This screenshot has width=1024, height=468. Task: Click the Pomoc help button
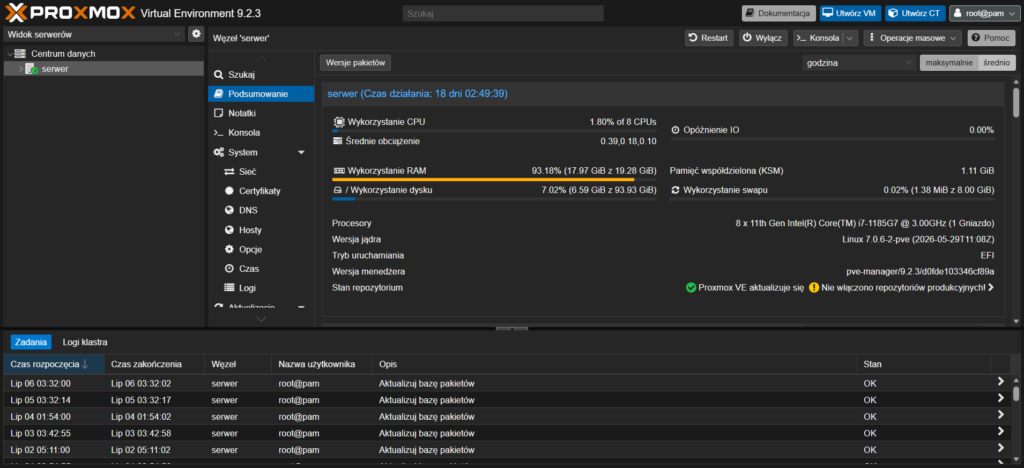[x=991, y=38]
